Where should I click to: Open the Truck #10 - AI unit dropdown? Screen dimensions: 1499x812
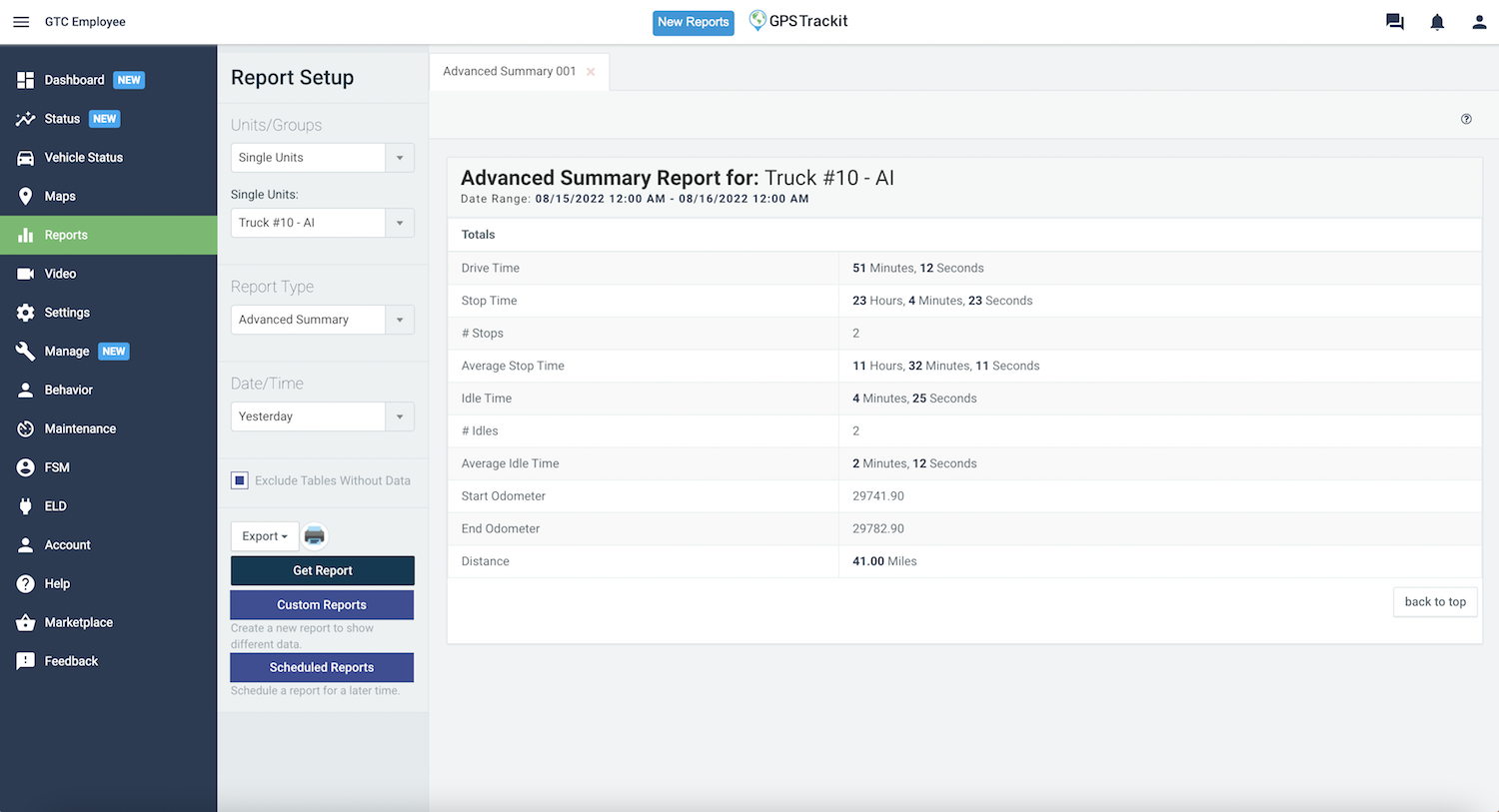pos(400,223)
